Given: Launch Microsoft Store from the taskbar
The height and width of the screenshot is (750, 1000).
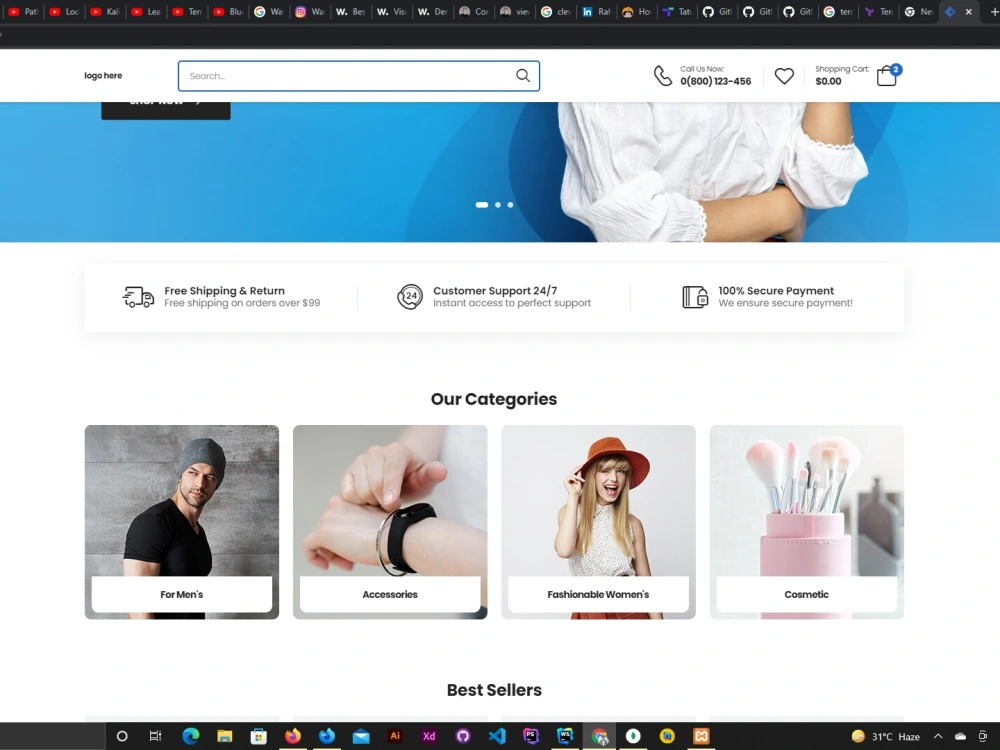Looking at the screenshot, I should point(258,736).
